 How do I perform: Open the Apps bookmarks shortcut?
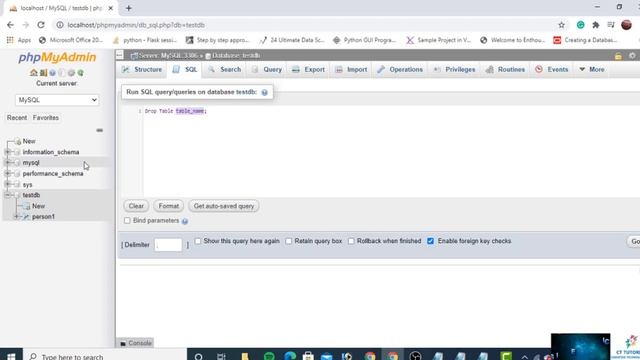click(x=19, y=40)
